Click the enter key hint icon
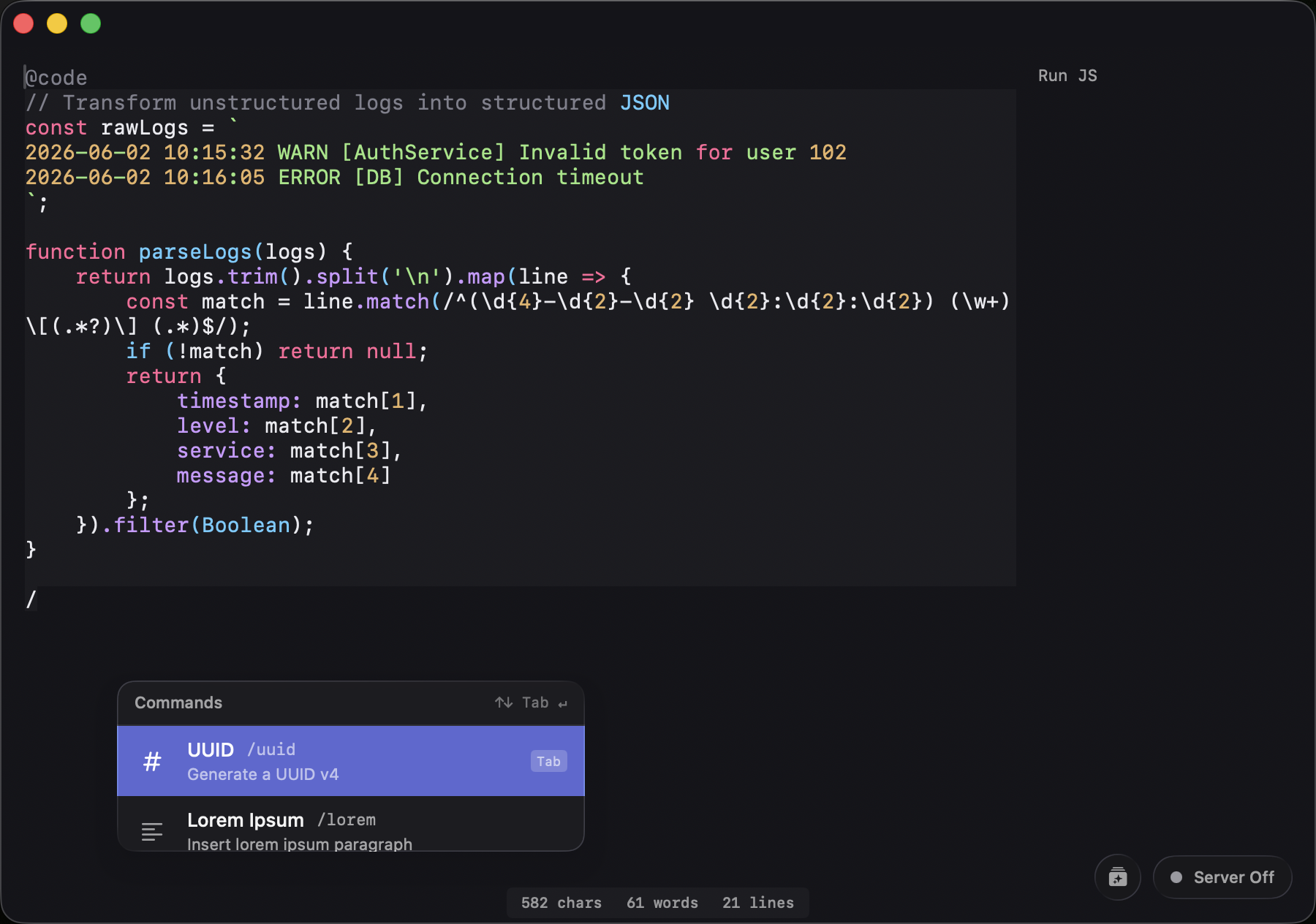 coord(563,704)
